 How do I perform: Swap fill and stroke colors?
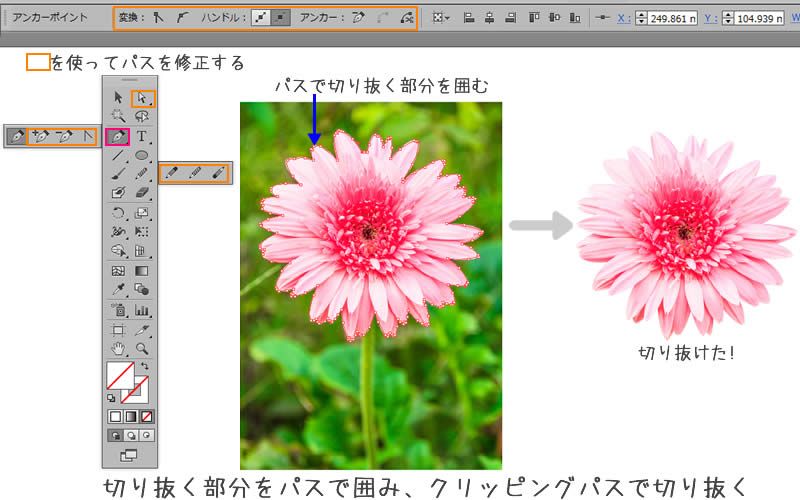click(145, 365)
